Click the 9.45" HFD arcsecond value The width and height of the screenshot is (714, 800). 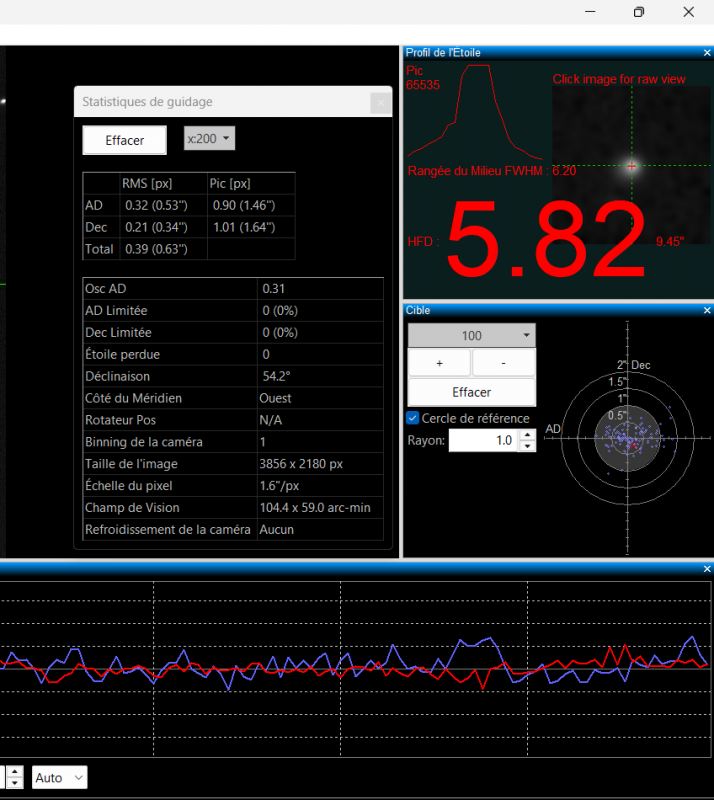tap(670, 241)
